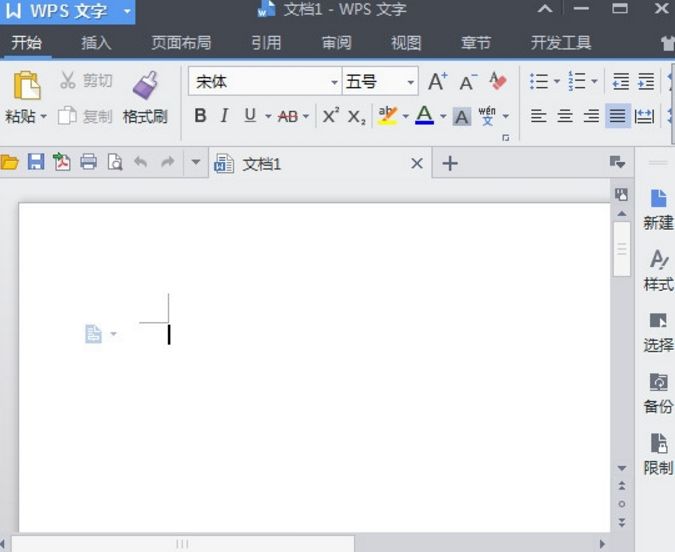Expand the bullet list style arrow

pyautogui.click(x=557, y=81)
